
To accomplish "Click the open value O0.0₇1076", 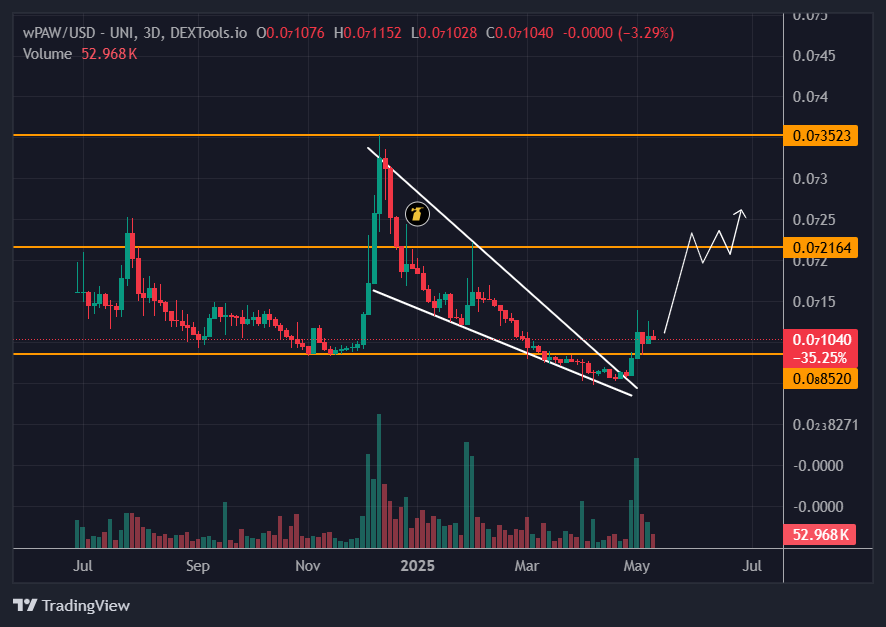I will point(290,33).
